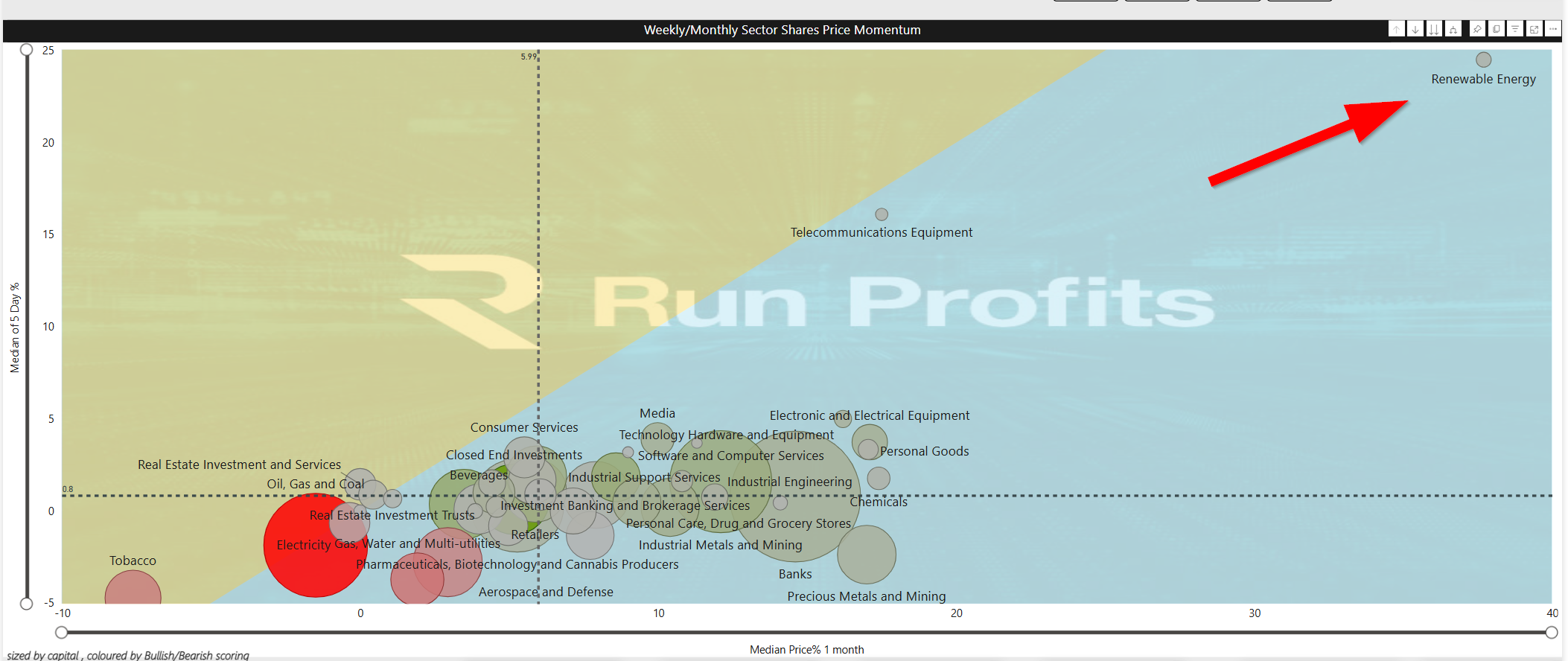Viewport: 1568px width, 661px height.
Task: Select left handle of horizontal zoom slider
Action: click(62, 632)
